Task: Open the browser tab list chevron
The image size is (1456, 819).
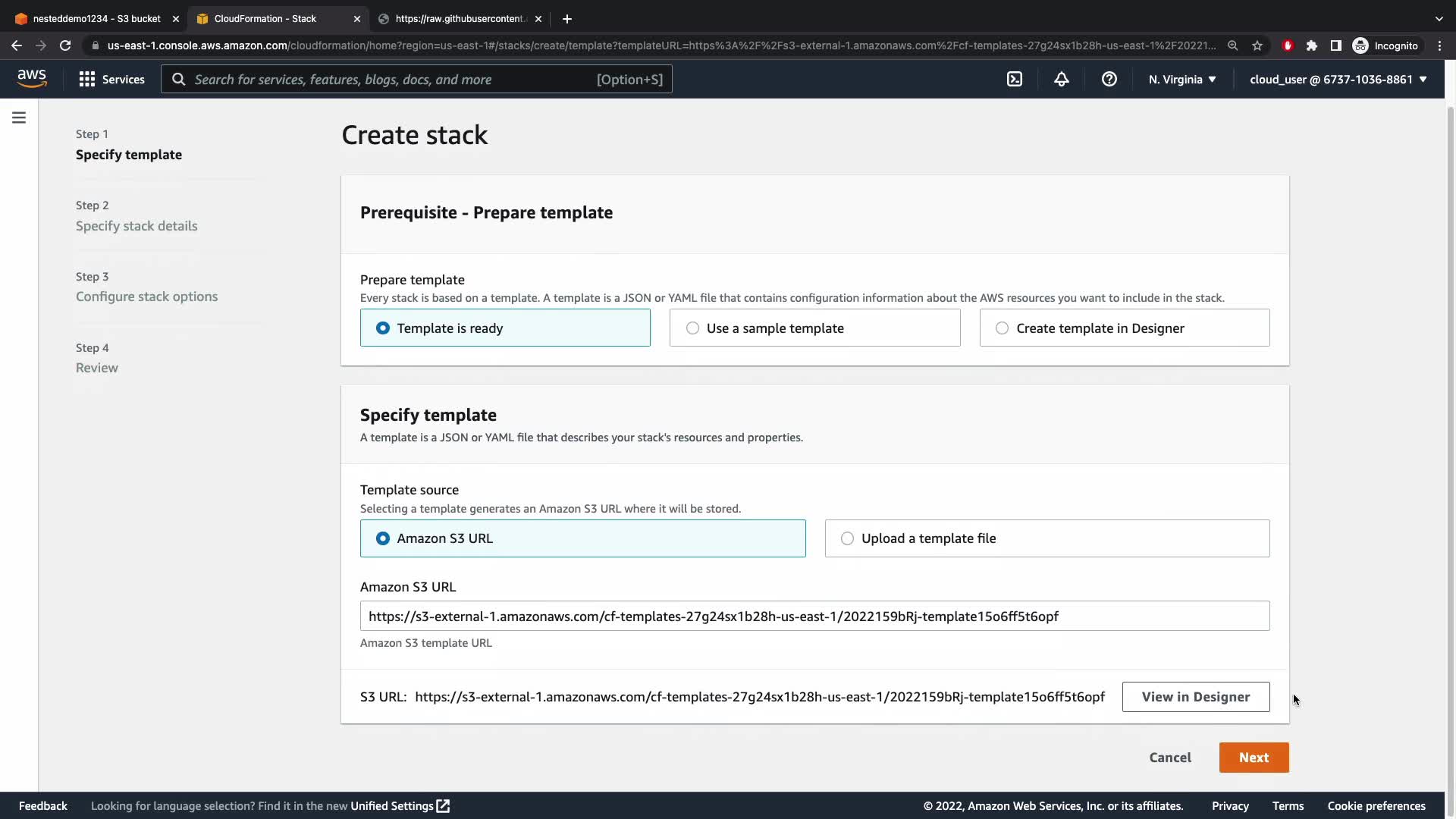Action: coord(1439,18)
